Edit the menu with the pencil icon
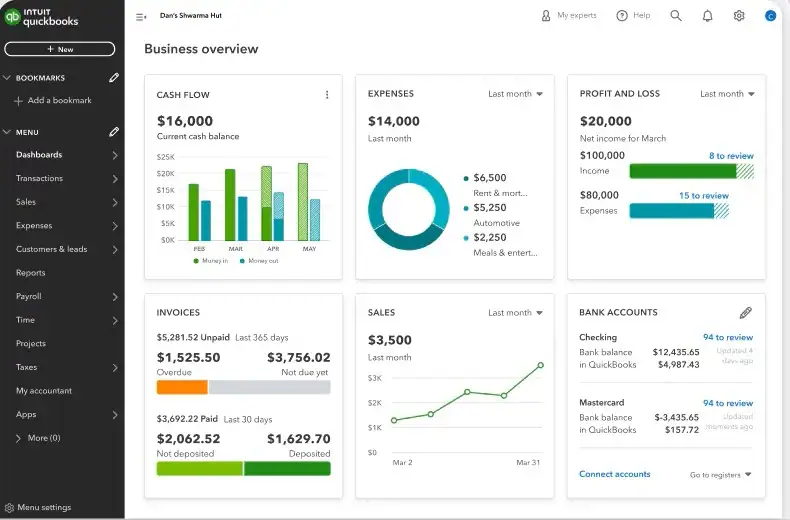Image resolution: width=790 pixels, height=520 pixels. [114, 132]
